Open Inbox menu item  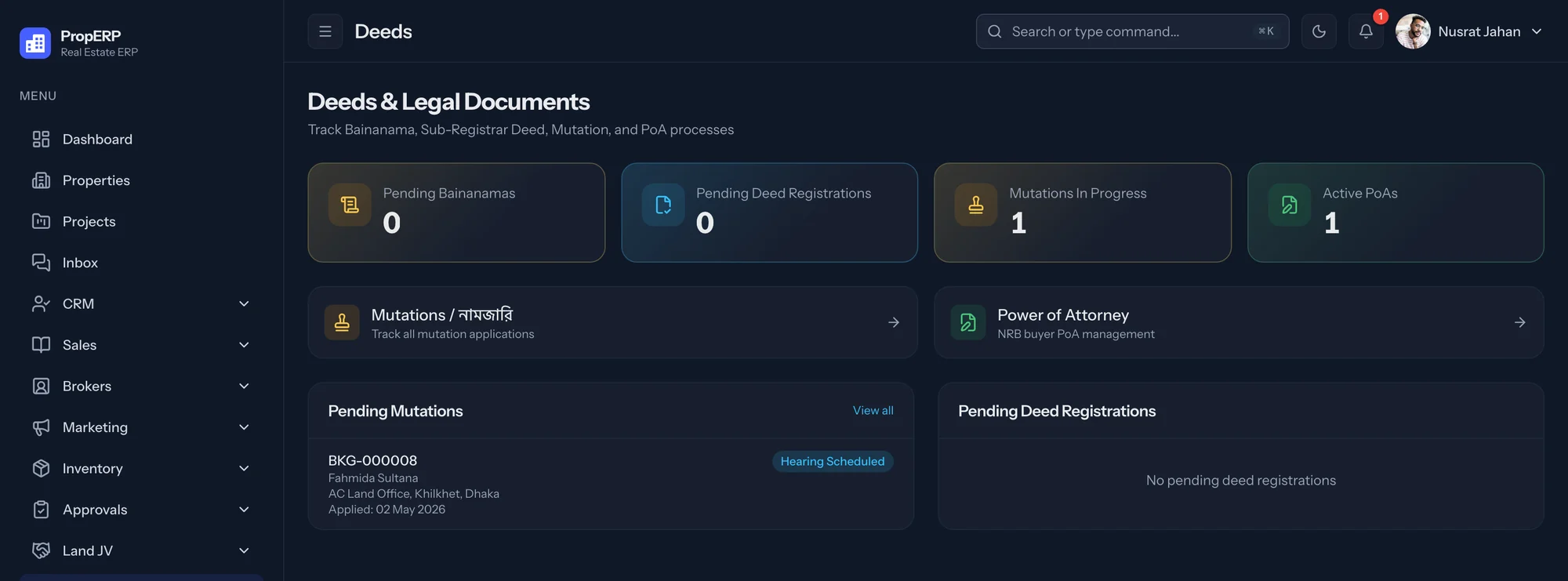point(141,263)
